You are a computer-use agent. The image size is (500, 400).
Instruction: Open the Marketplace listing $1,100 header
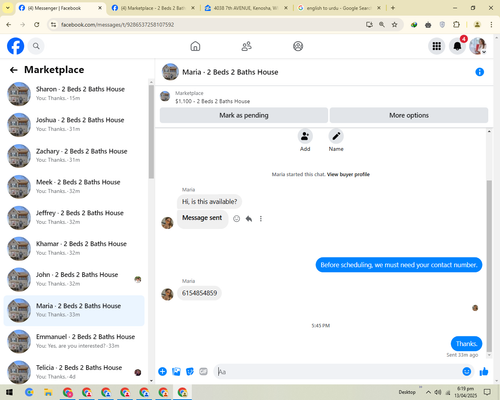(212, 101)
